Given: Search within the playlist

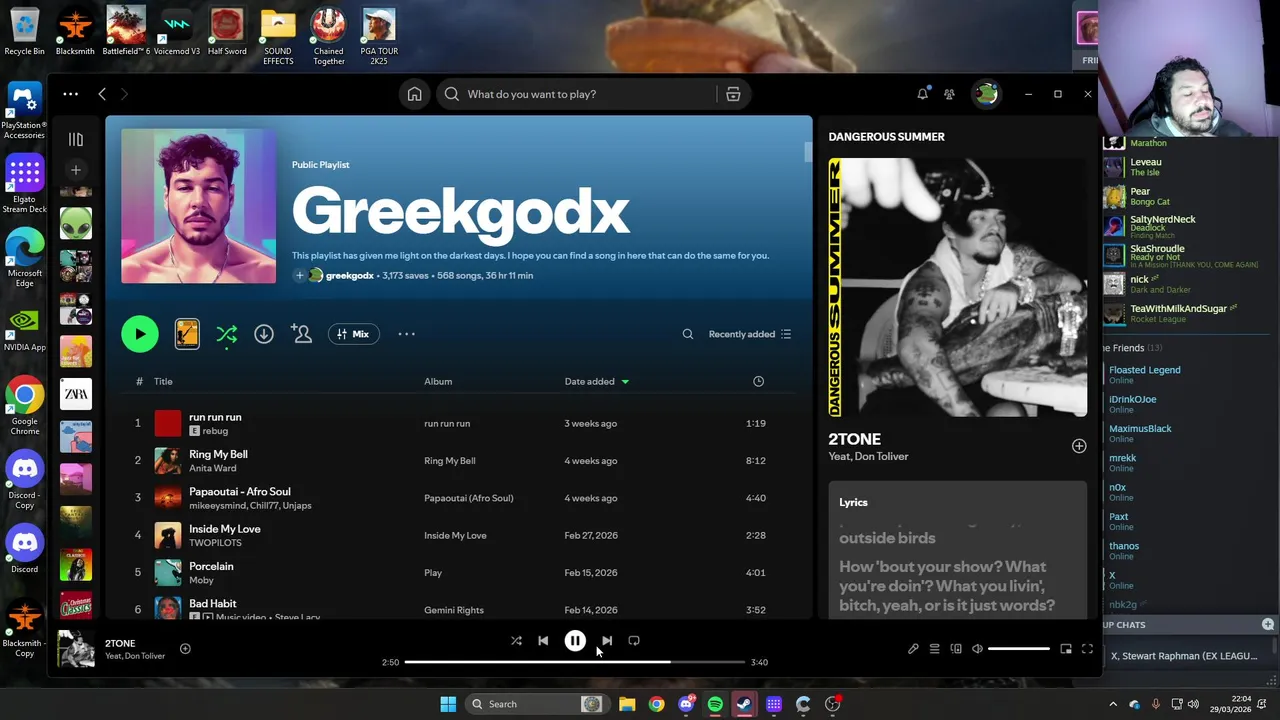Looking at the screenshot, I should click(x=688, y=334).
